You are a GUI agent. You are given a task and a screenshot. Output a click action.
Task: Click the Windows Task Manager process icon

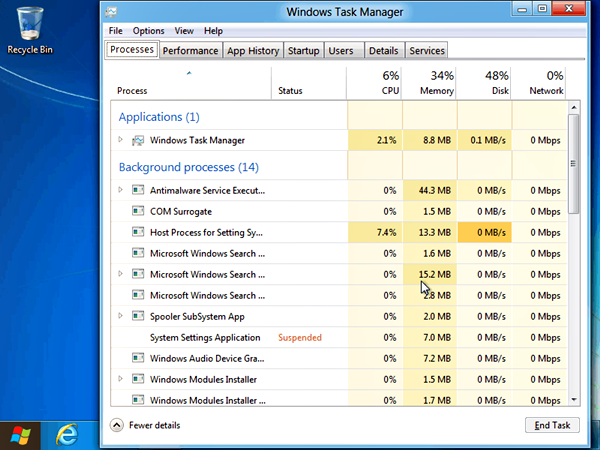coord(138,140)
